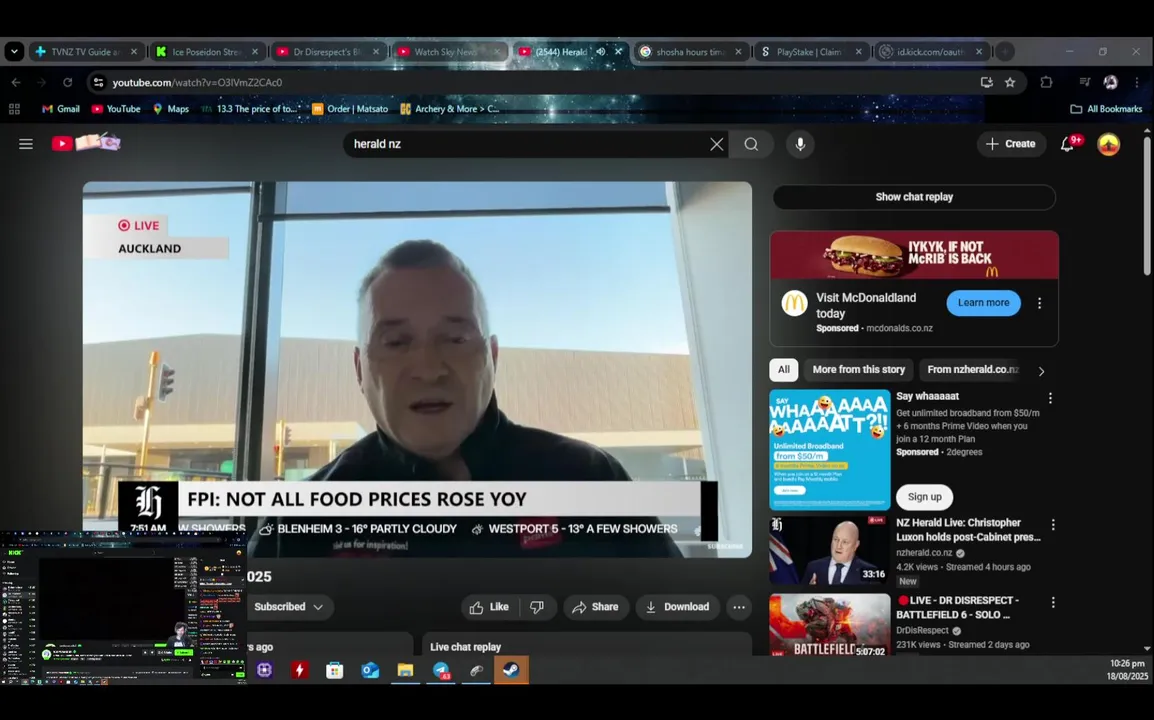Clear the search box text
This screenshot has height=720, width=1154.
pyautogui.click(x=716, y=144)
